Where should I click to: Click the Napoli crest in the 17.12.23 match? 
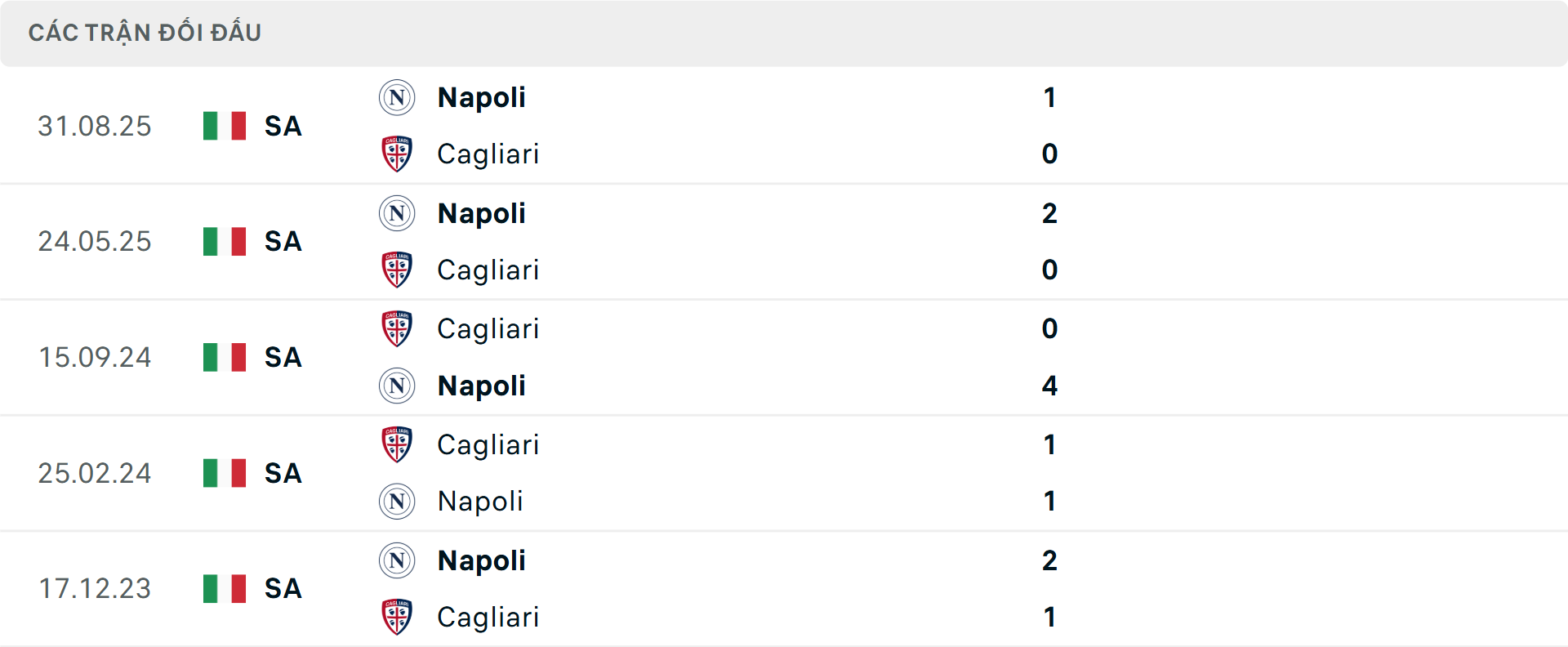(x=397, y=560)
